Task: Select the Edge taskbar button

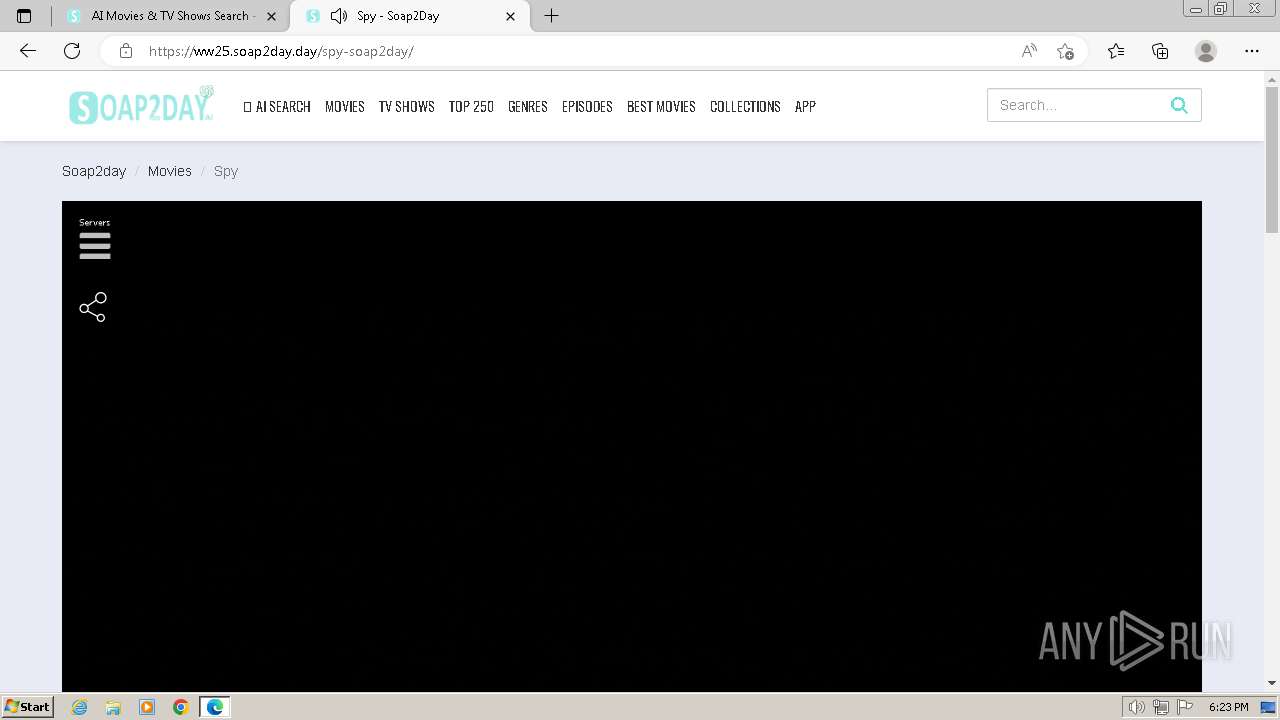Action: 215,707
